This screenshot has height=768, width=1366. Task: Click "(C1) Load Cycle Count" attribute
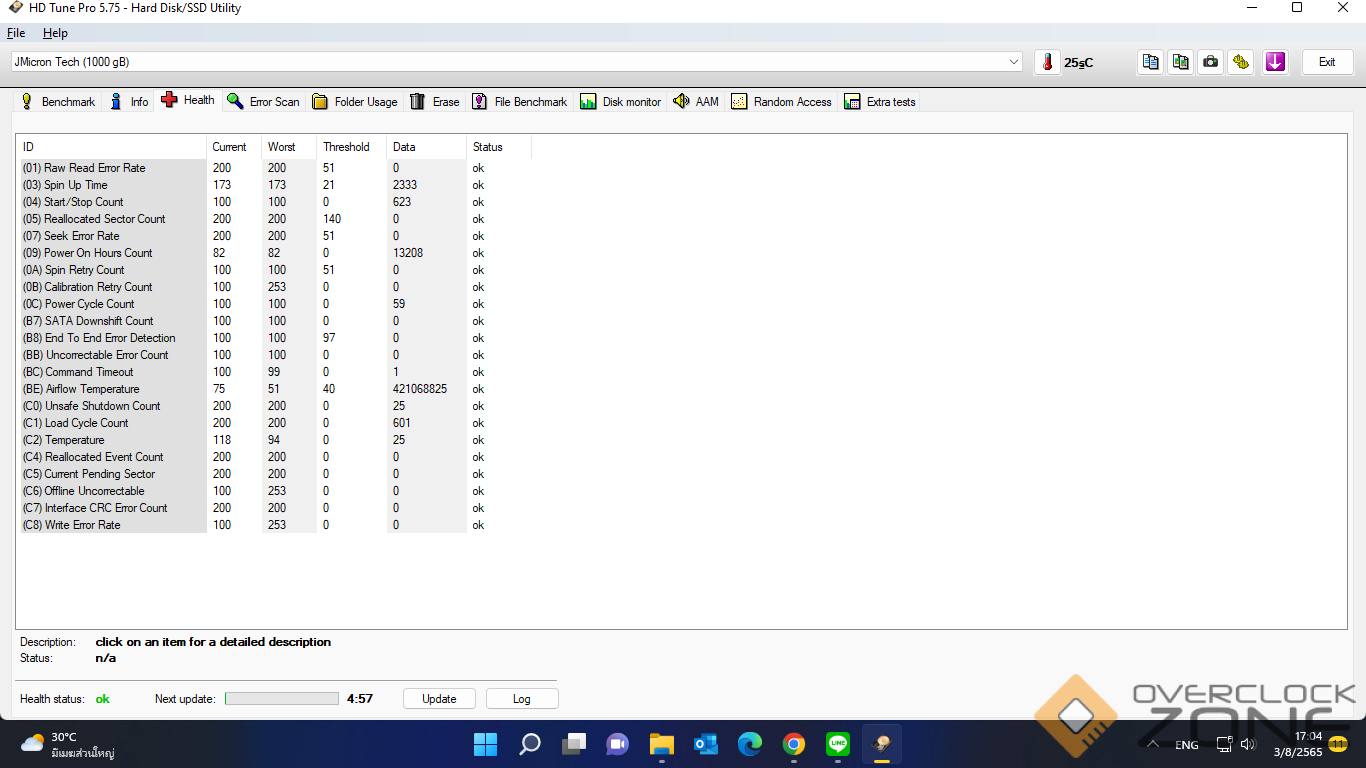[x=275, y=423]
